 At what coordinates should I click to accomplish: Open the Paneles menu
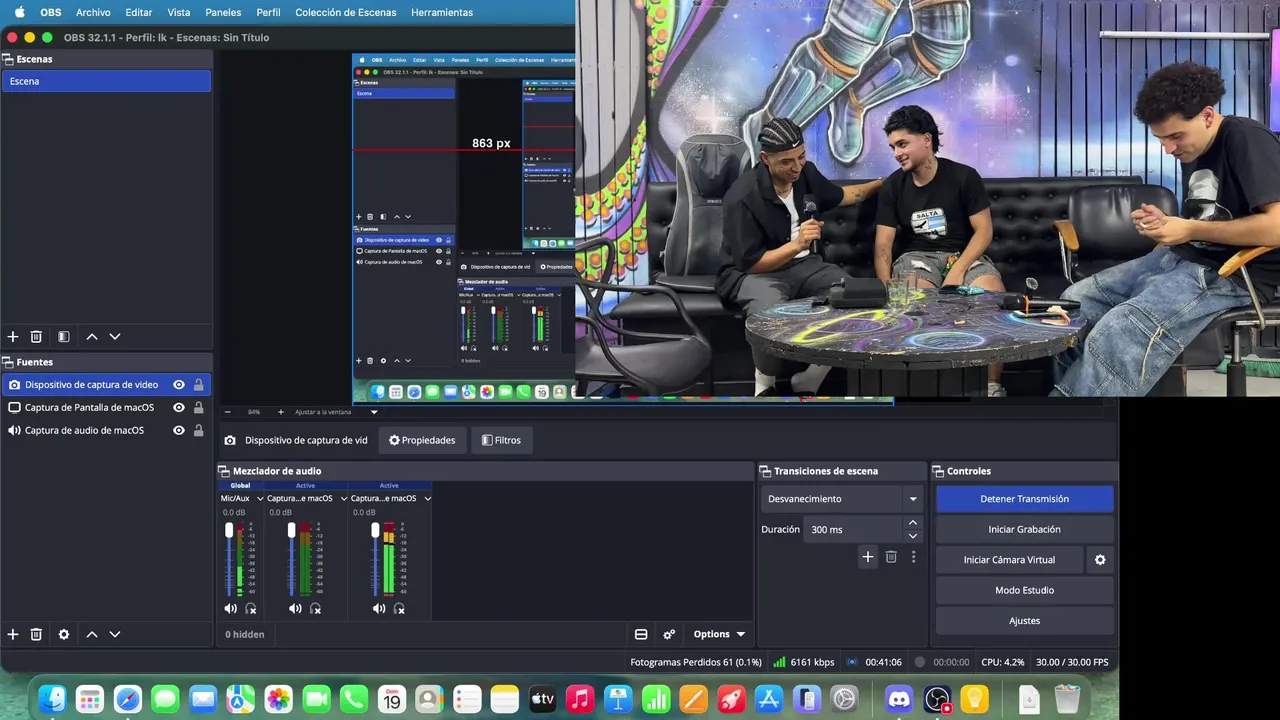pos(223,12)
